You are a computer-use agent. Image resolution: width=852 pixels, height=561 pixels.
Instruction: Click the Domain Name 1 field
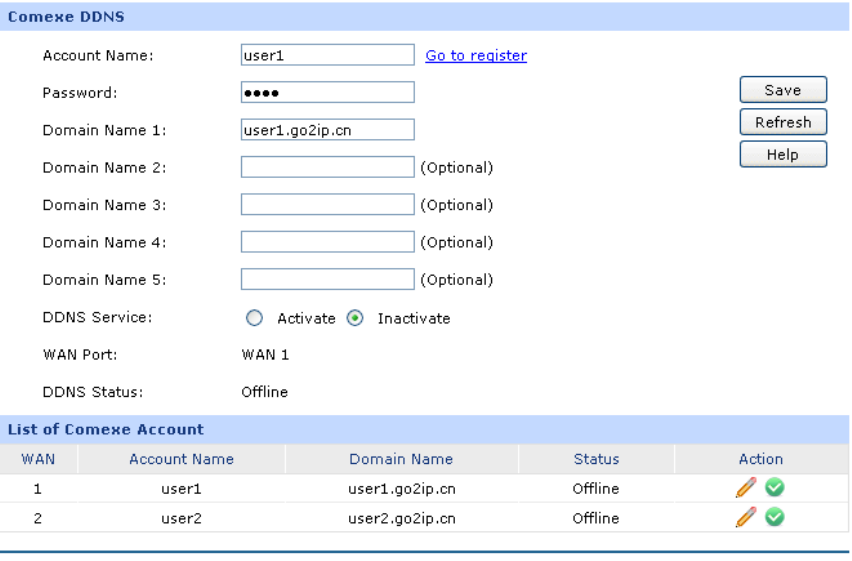(x=327, y=130)
